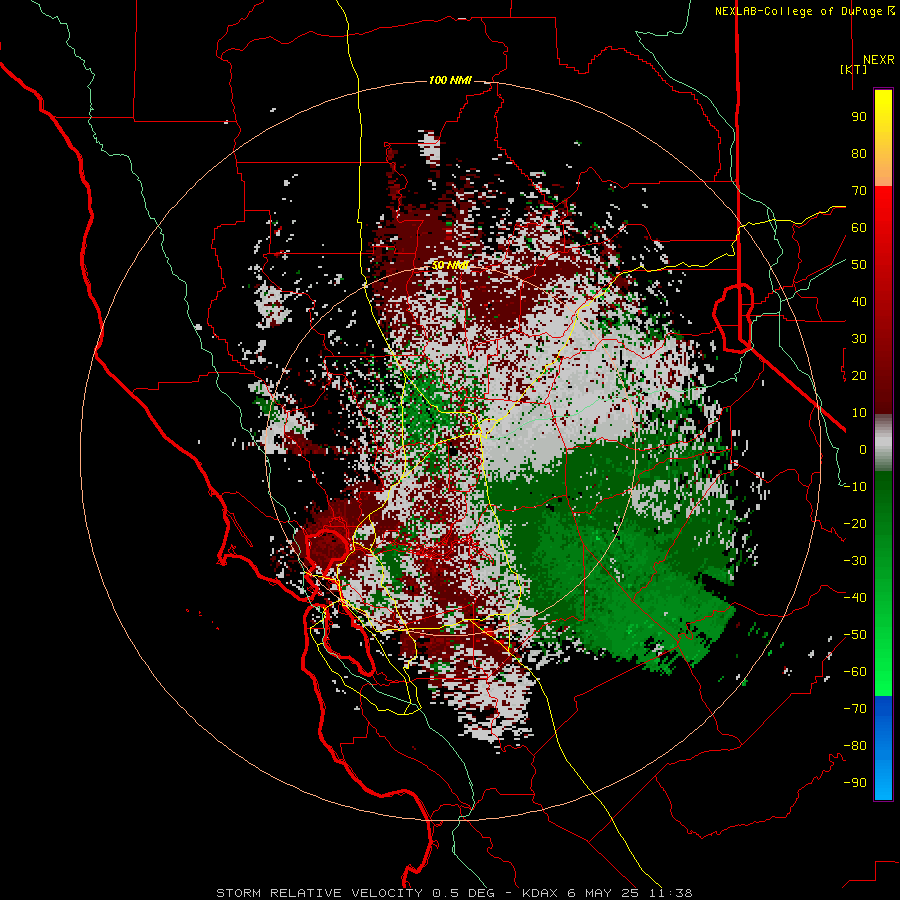This screenshot has height=900, width=900.
Task: Click the -30 value on the velocity scale
Action: tap(855, 561)
